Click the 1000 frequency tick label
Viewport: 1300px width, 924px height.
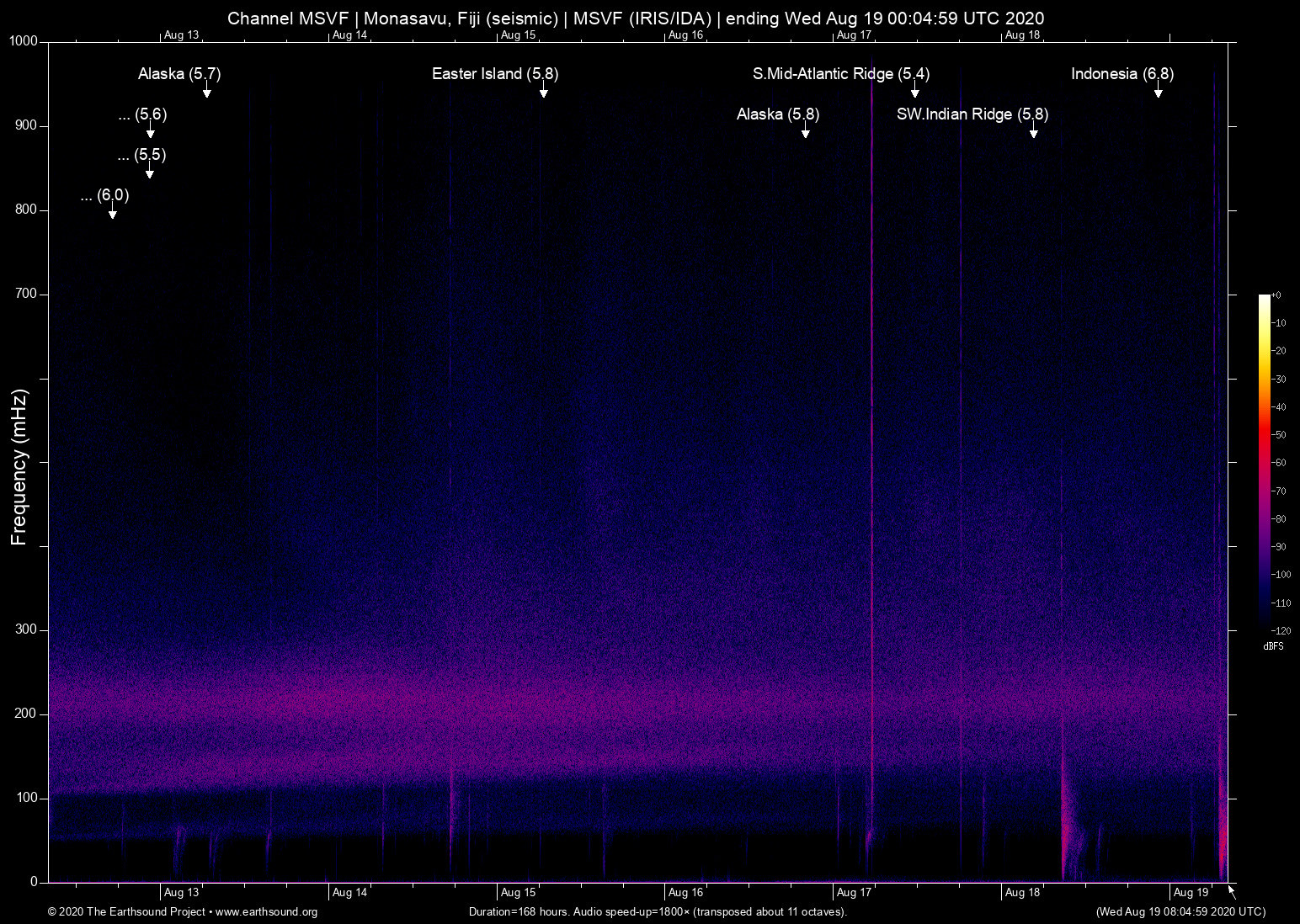(x=24, y=41)
